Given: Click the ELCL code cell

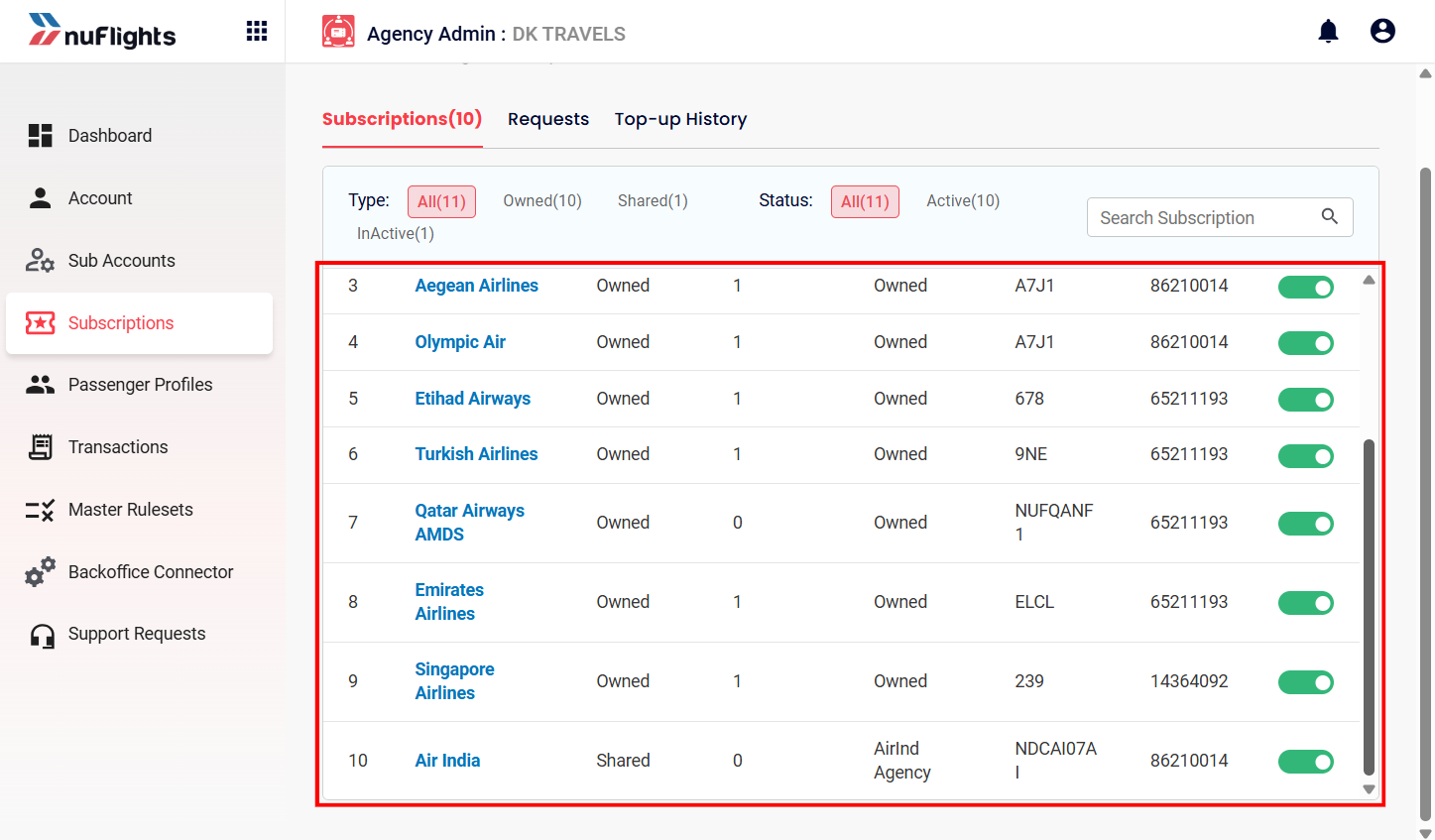Looking at the screenshot, I should pyautogui.click(x=1034, y=602).
